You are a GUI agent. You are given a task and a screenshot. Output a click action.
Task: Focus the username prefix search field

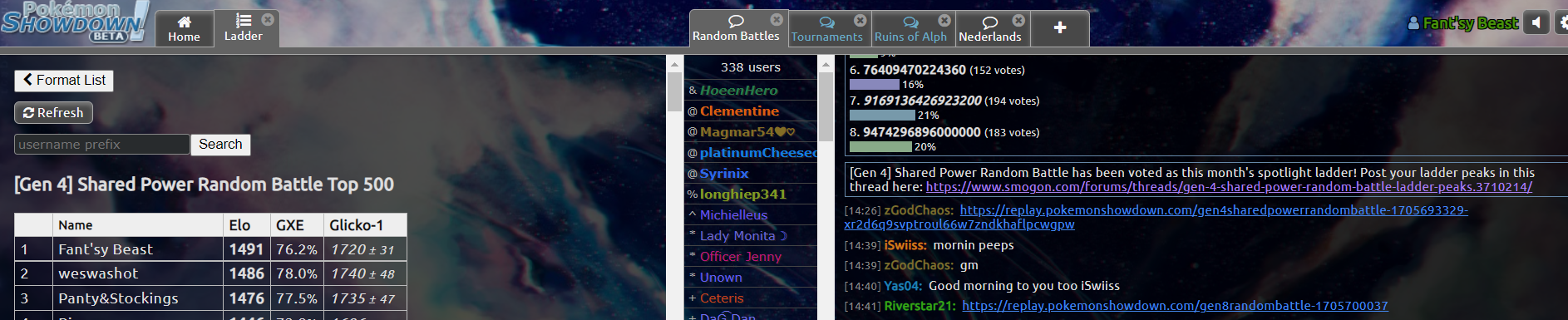pos(102,145)
